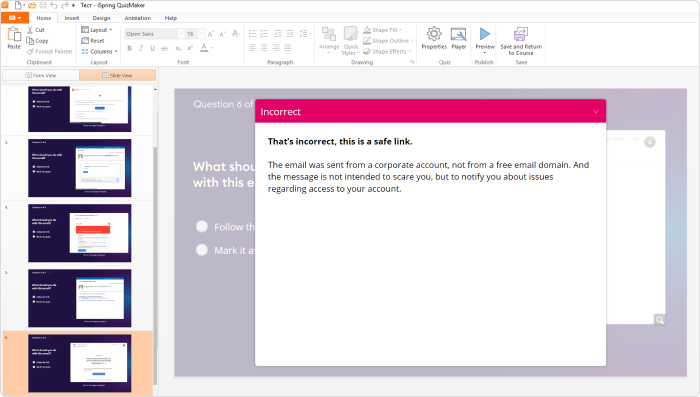The width and height of the screenshot is (700, 397).
Task: Launch Preview with the play icon
Action: tap(485, 34)
